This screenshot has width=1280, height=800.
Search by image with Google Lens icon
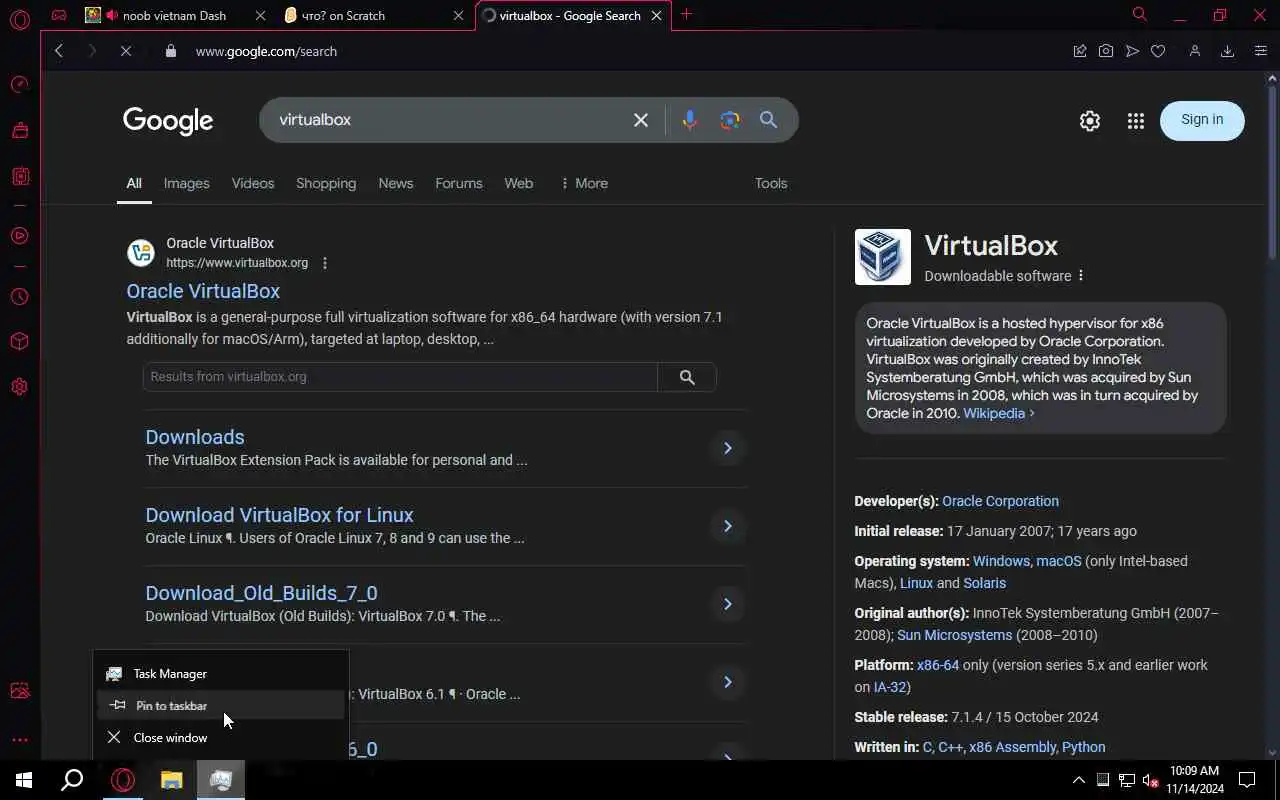[730, 120]
